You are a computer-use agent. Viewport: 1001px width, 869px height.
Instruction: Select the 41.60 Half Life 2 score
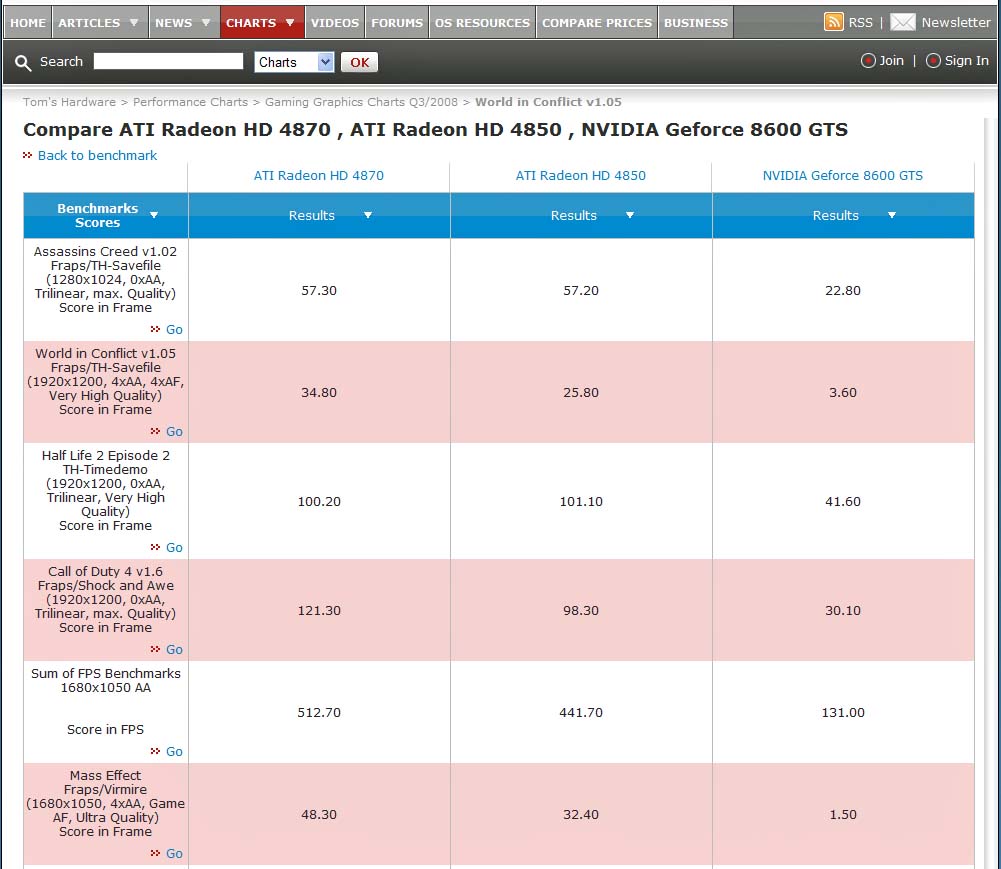tap(843, 502)
